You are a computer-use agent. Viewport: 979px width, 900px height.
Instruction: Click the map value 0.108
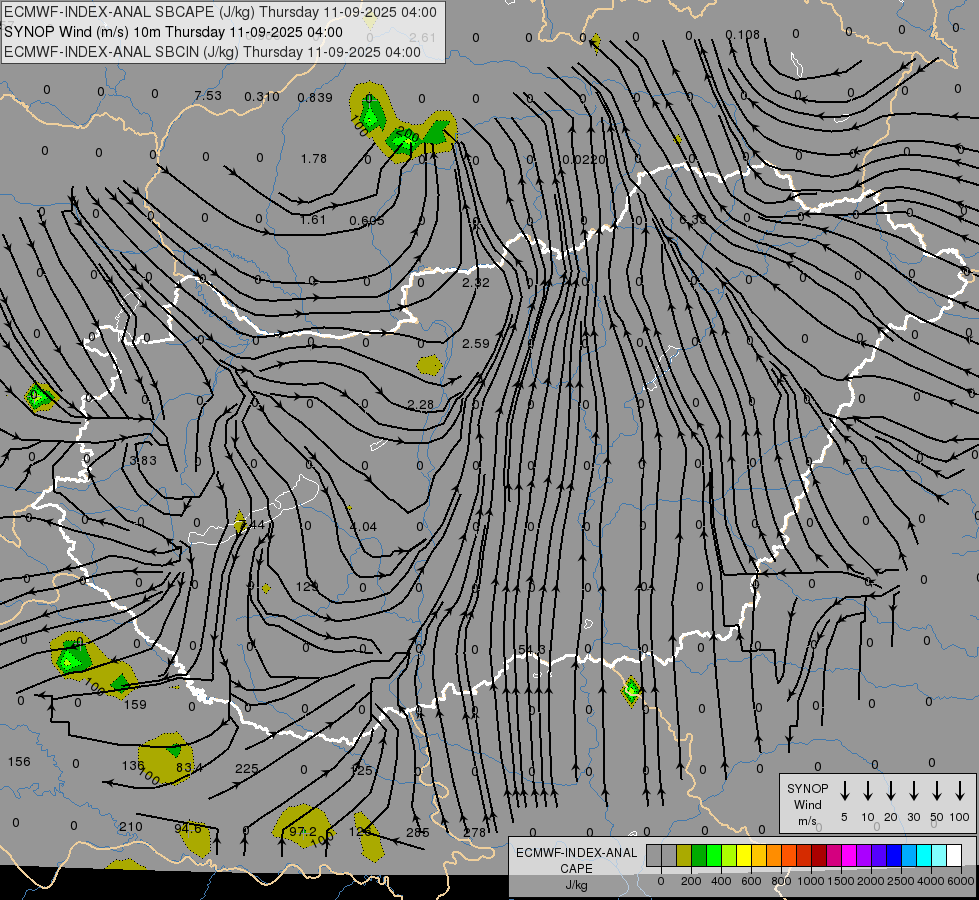[x=742, y=34]
